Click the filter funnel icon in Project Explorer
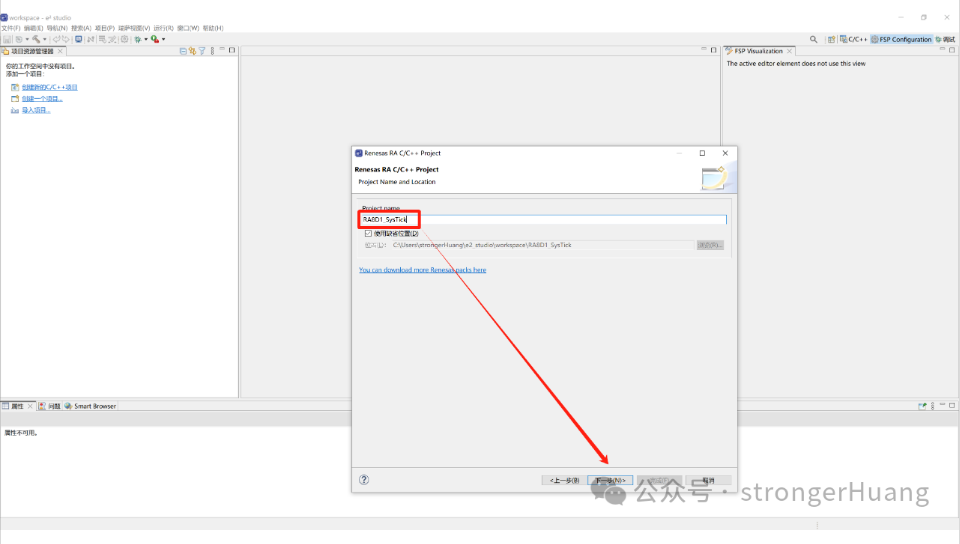This screenshot has height=544, width=960. click(201, 51)
